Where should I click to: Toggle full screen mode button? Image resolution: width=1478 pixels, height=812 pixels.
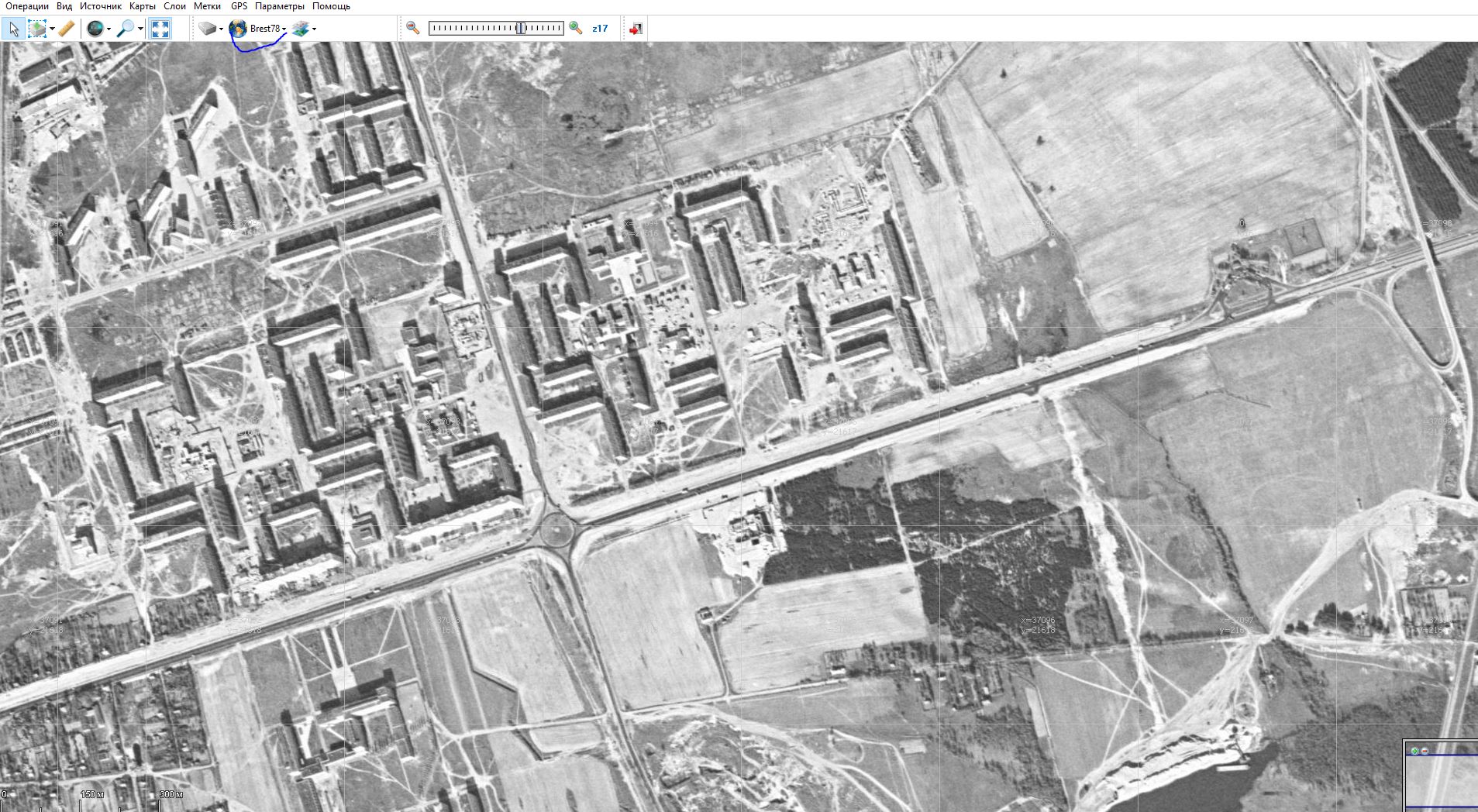tap(160, 29)
